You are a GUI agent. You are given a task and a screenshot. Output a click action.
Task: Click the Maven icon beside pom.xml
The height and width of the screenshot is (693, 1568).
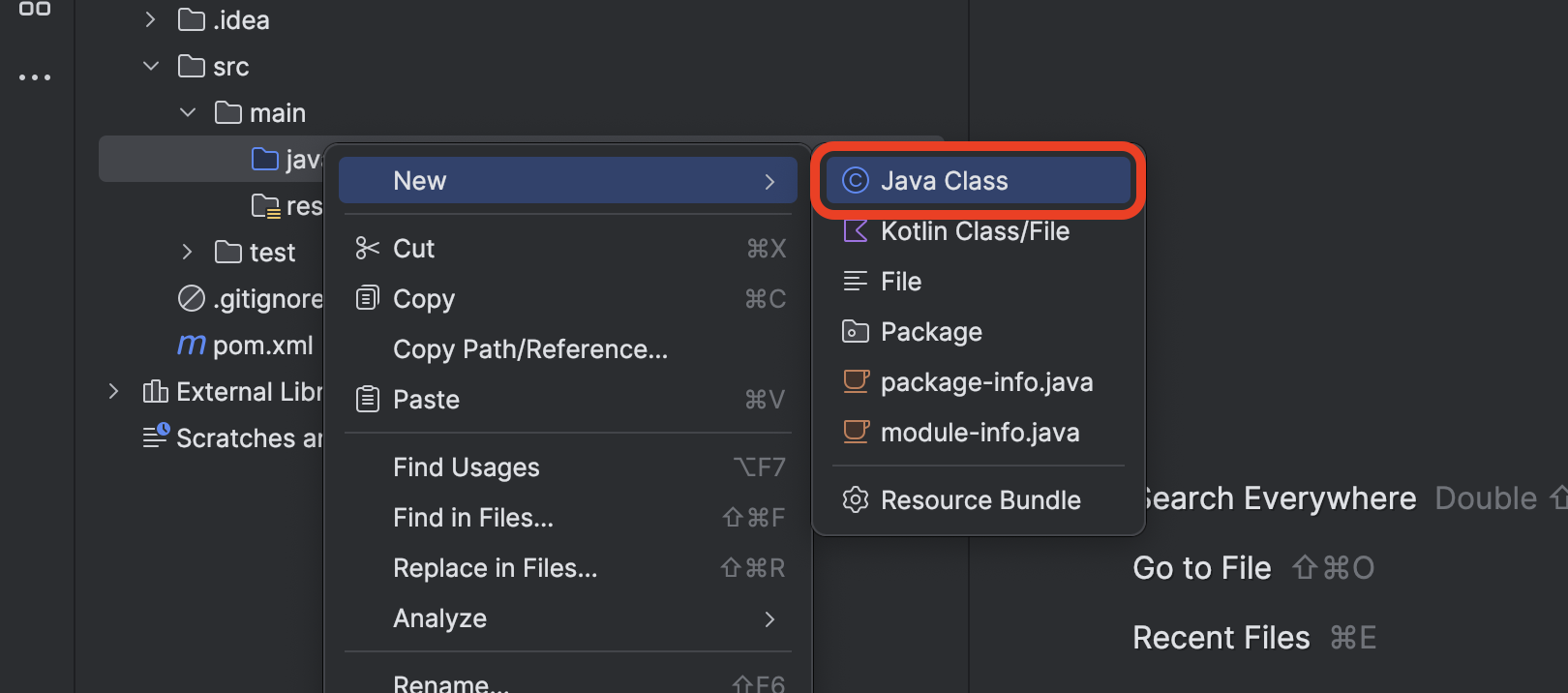pos(191,345)
